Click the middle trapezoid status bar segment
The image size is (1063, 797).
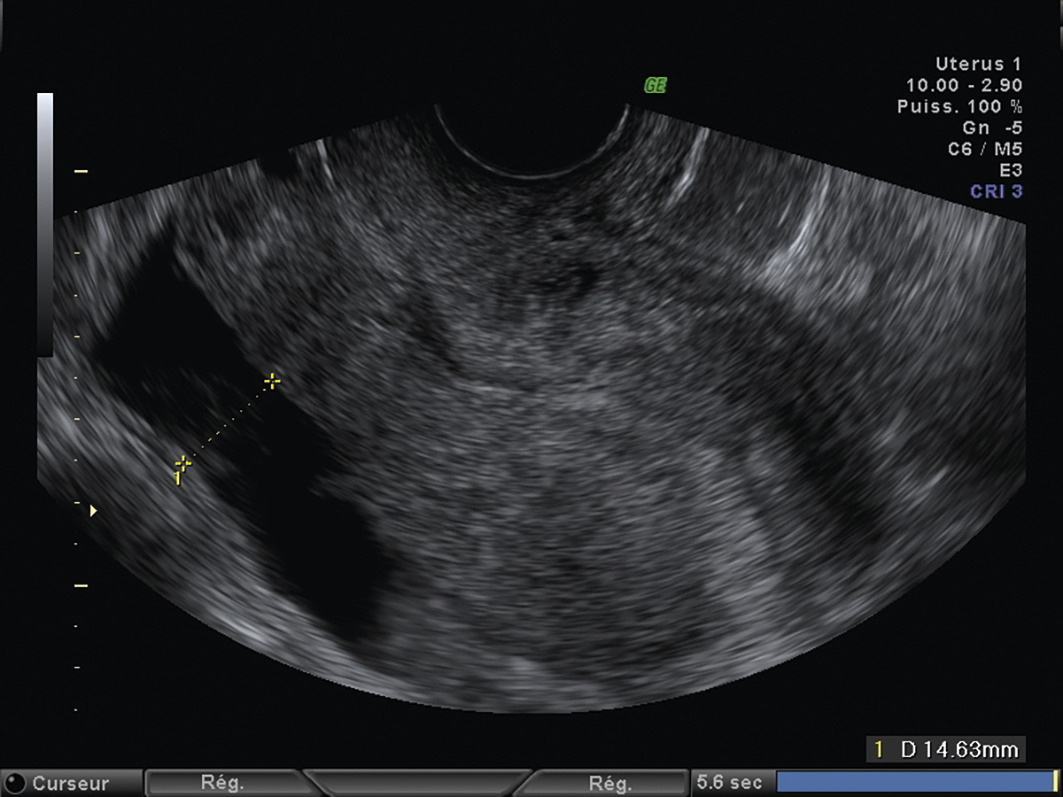(416, 783)
